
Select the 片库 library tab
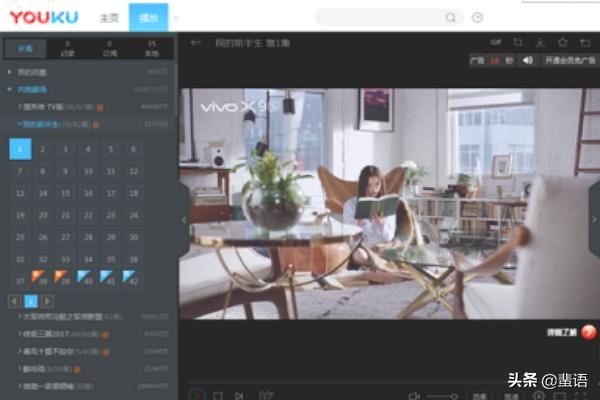pos(25,49)
